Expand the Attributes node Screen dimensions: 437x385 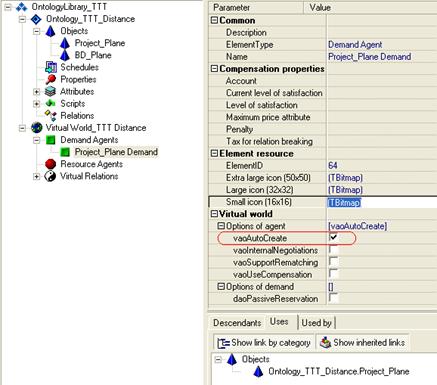(37, 92)
